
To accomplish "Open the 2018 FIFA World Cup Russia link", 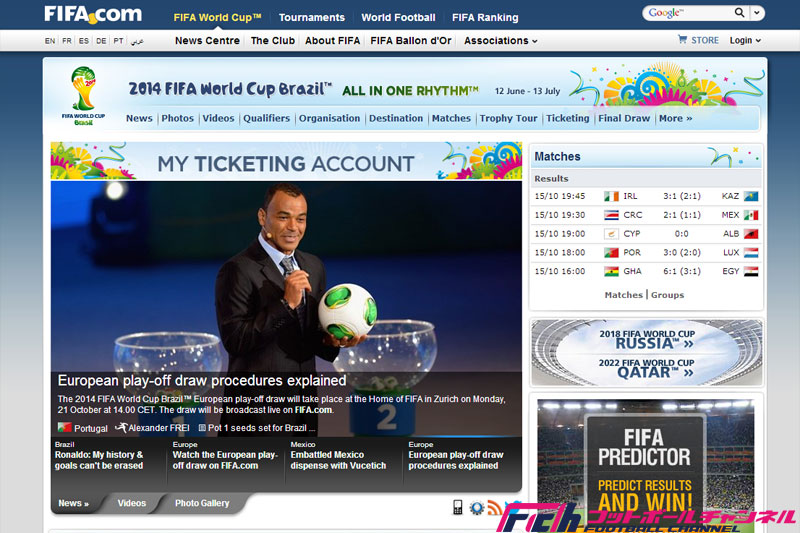I will point(646,339).
